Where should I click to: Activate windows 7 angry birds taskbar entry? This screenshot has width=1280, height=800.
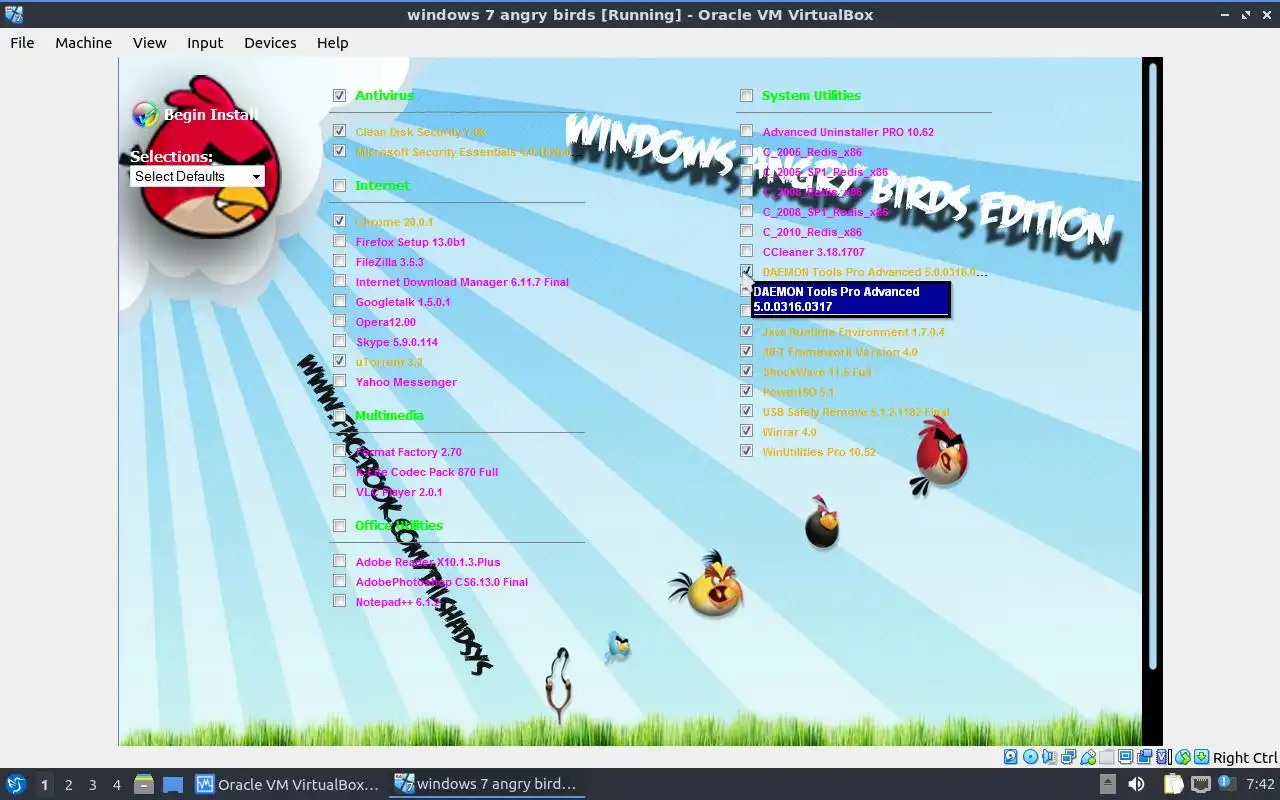click(487, 785)
